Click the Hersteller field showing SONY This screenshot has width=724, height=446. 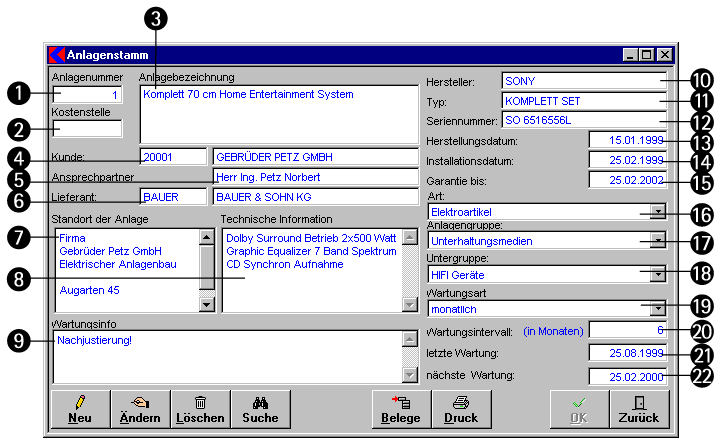(584, 81)
